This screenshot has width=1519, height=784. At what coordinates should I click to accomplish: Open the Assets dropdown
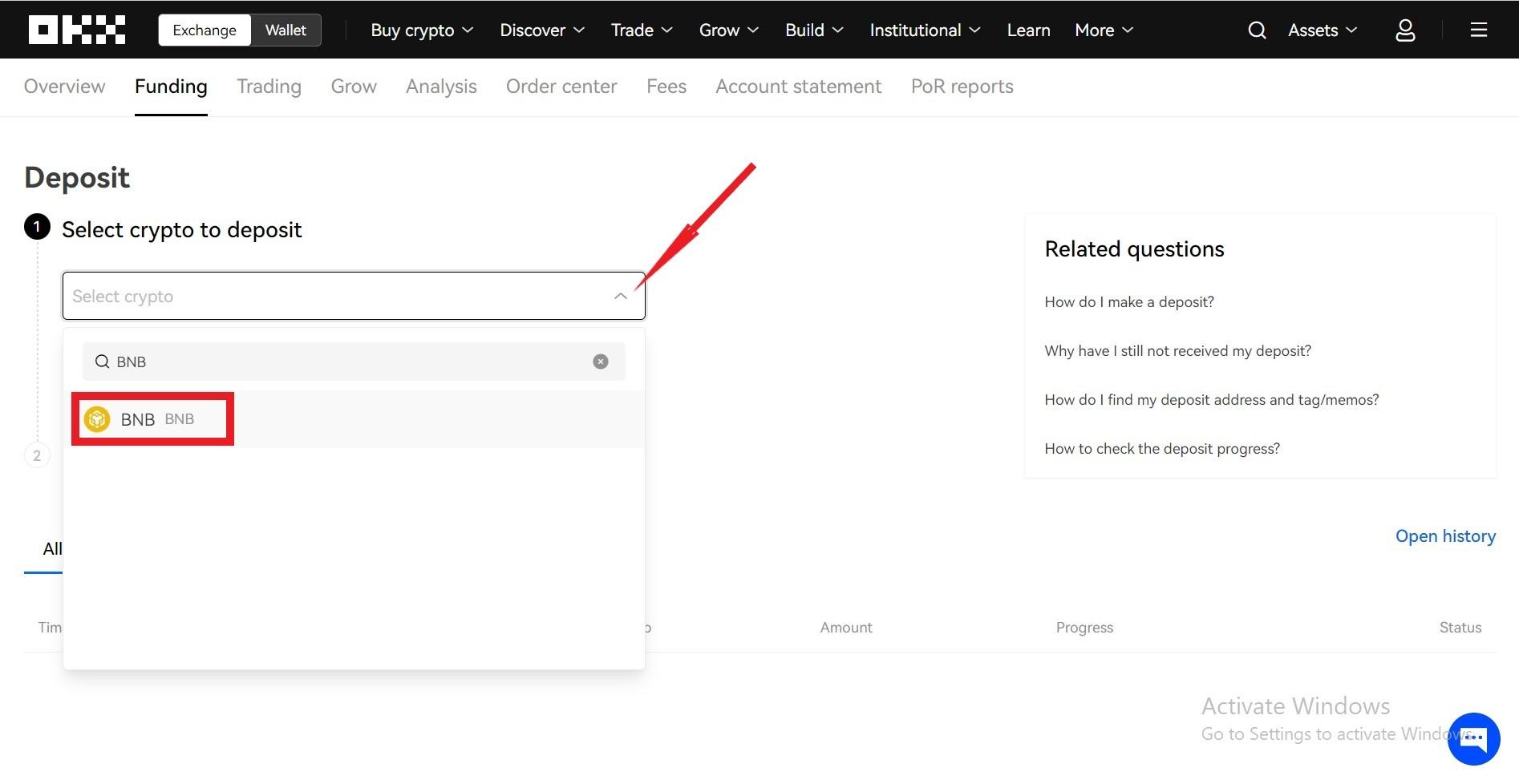[x=1323, y=30]
